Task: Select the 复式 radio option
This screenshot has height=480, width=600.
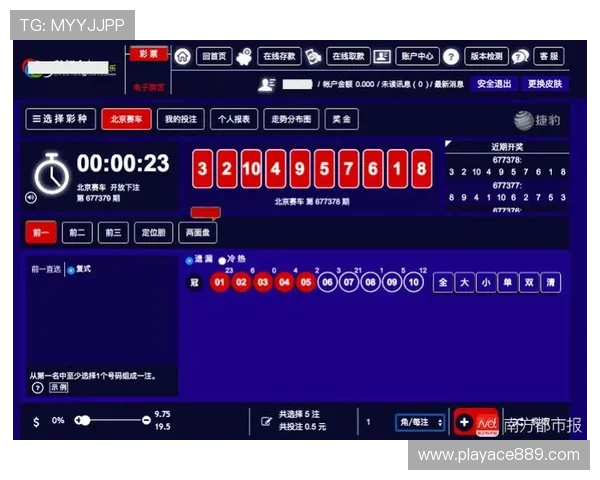Action: click(70, 269)
